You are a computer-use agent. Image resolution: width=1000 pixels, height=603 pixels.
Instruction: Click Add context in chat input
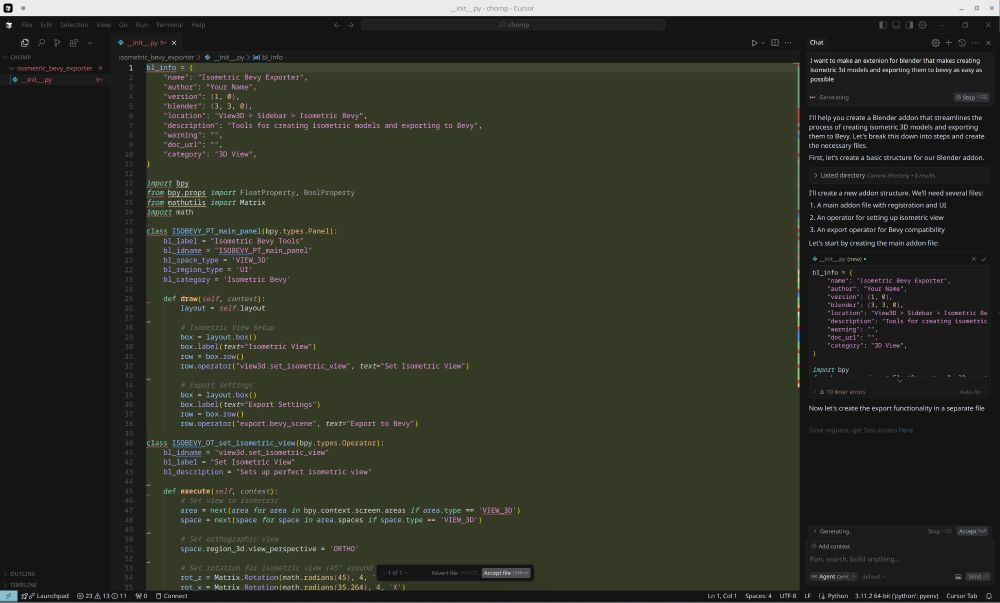[x=830, y=546]
